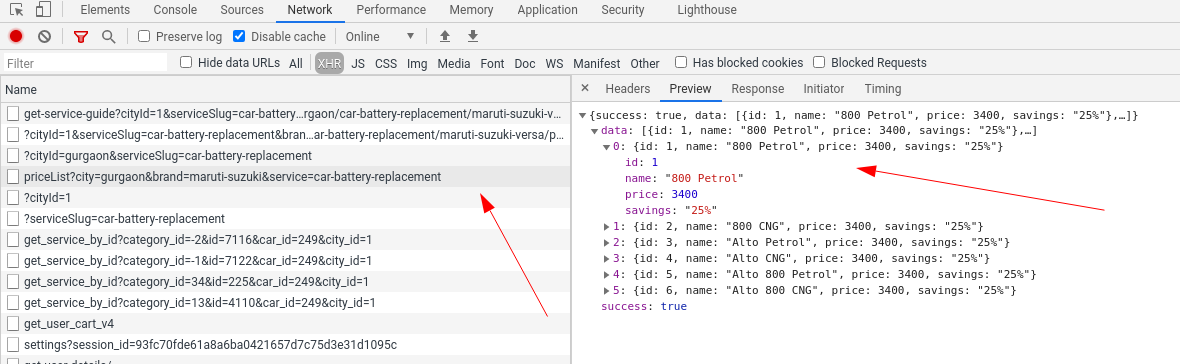
Task: Show the Headers tab for the request
Action: coord(627,89)
